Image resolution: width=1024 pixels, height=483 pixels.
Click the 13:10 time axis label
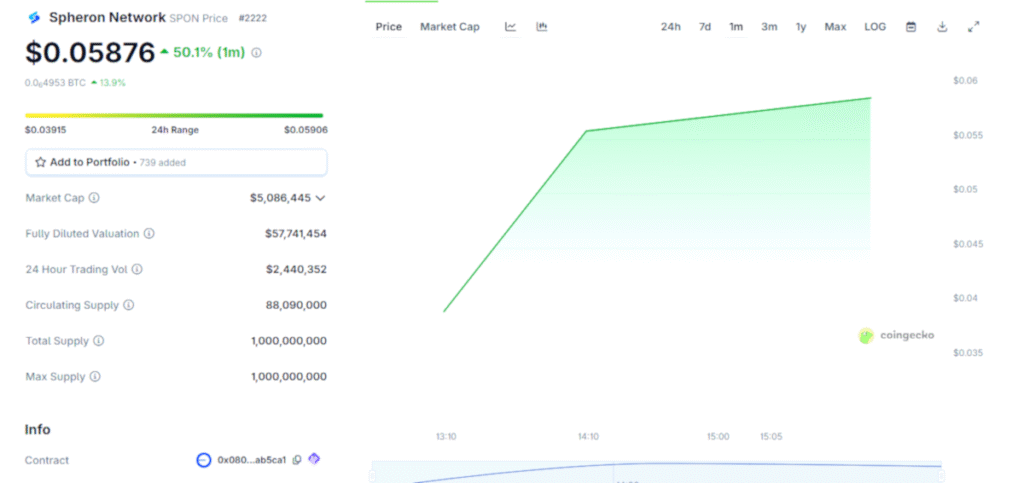tap(446, 437)
